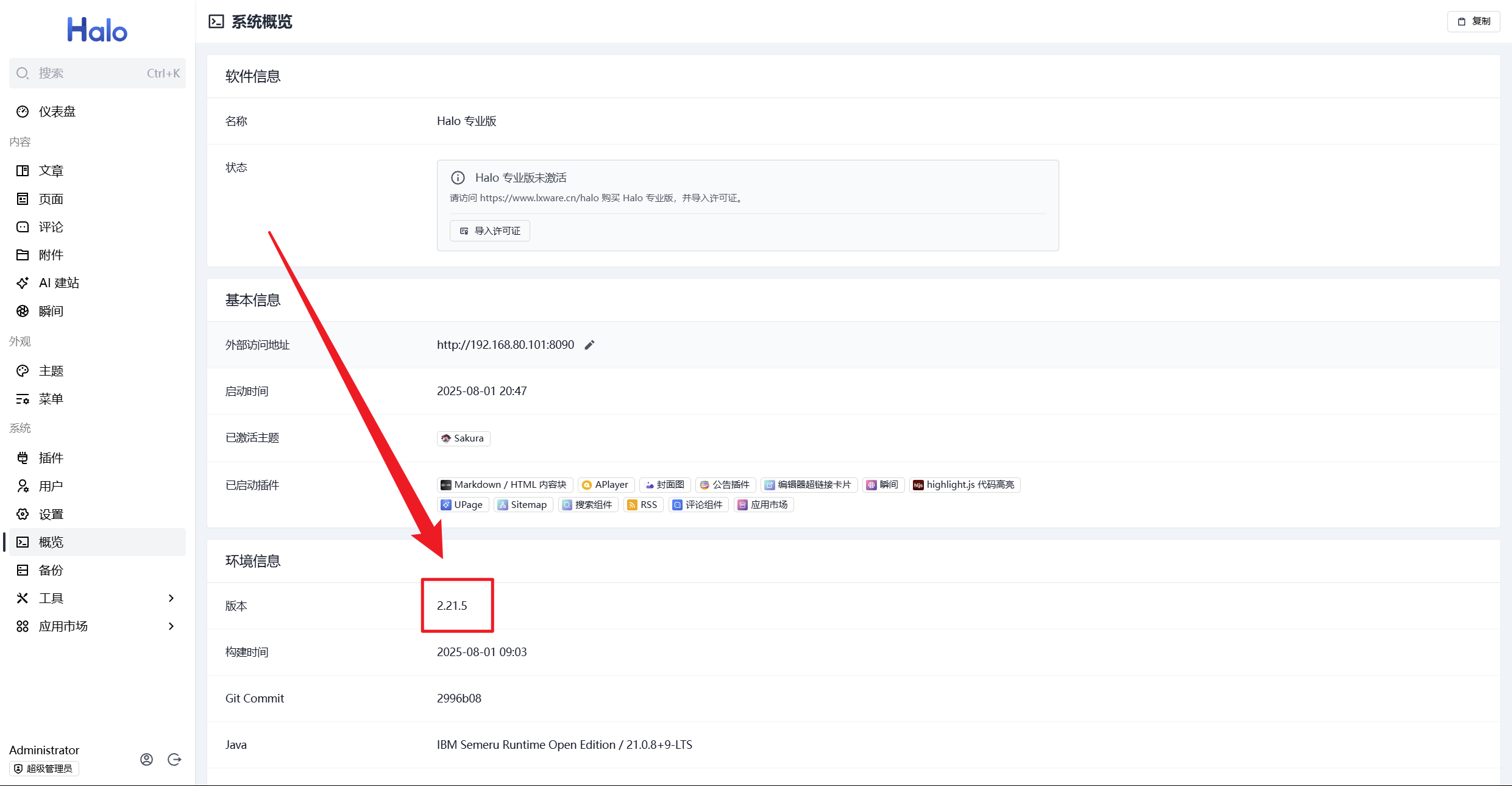Viewport: 1512px width, 786px height.
Task: Click the 构建时间 value 2025-08-01 09:03
Action: tap(481, 652)
